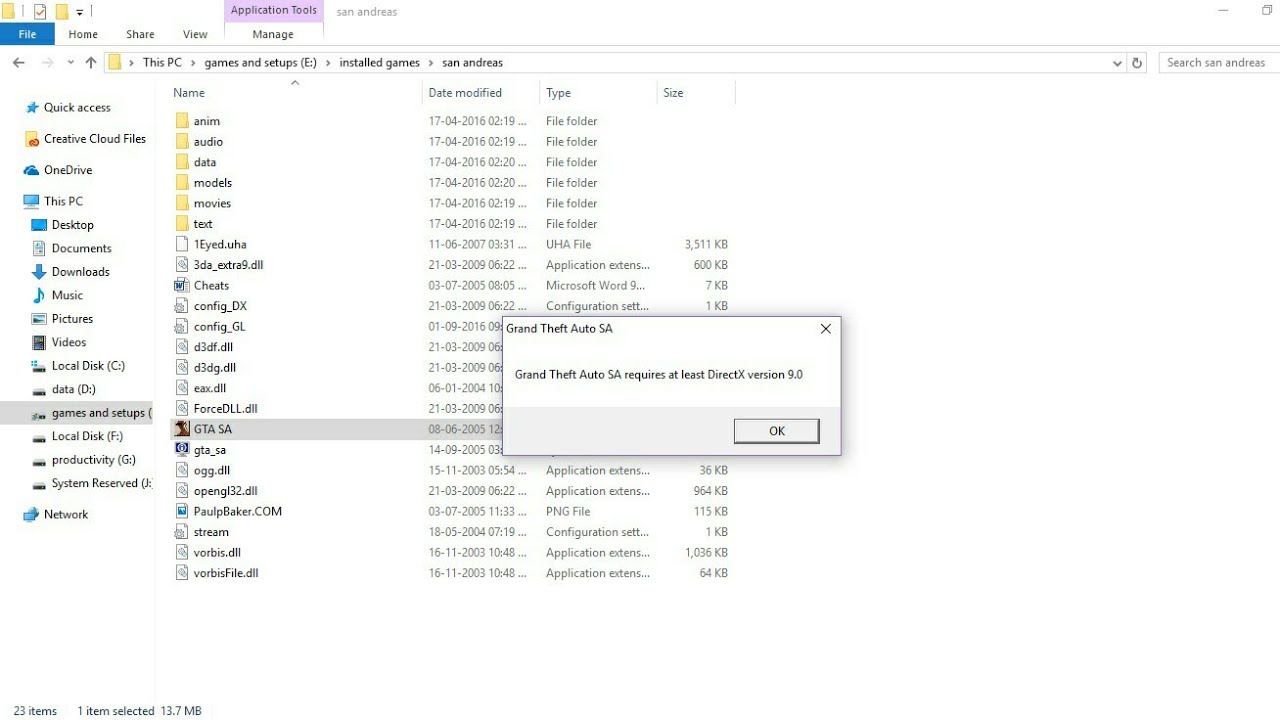1280x720 pixels.
Task: Close the Grand Theft Auto SA dialog
Action: pos(825,328)
